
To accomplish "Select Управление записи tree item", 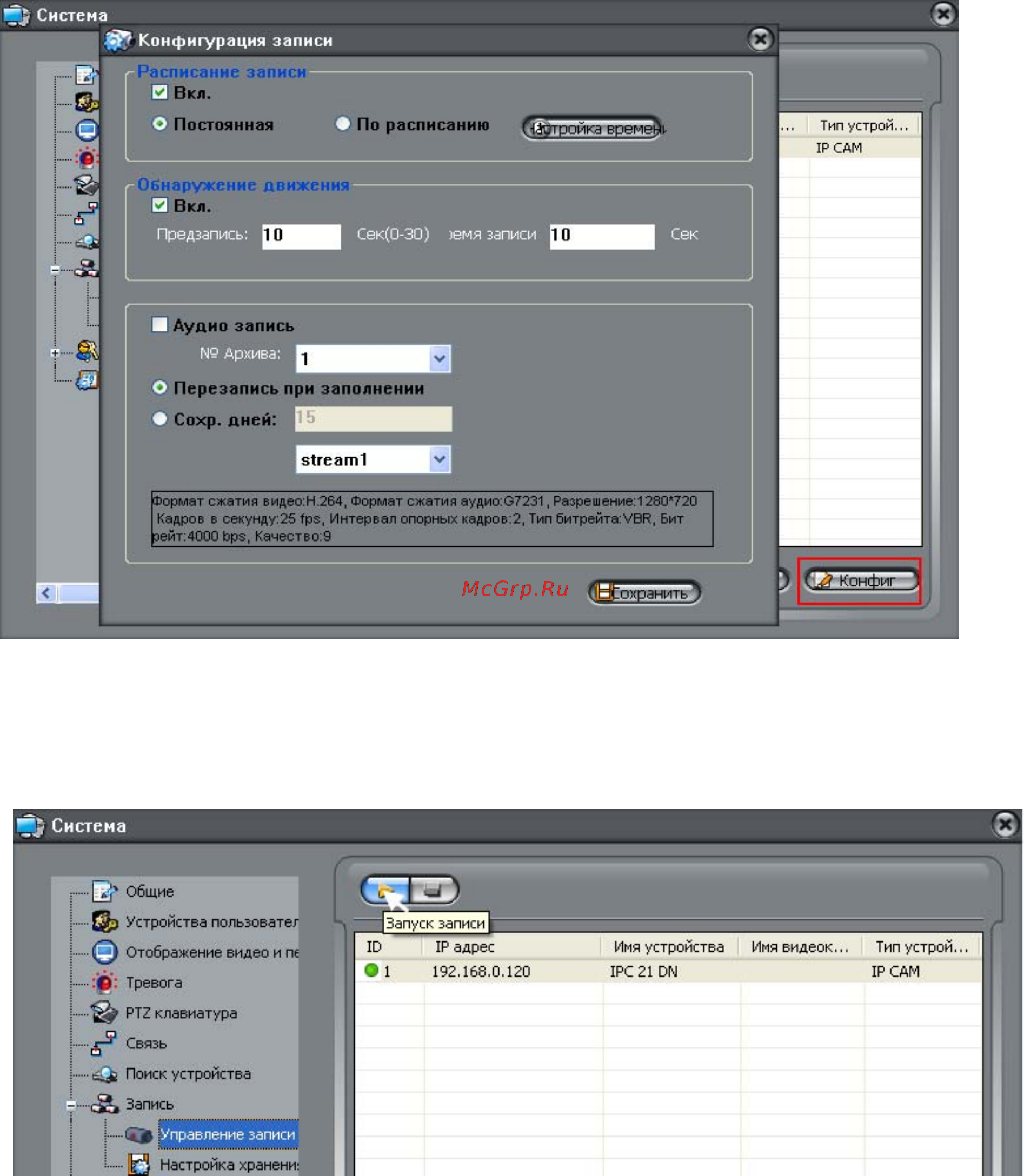I will click(x=228, y=1134).
